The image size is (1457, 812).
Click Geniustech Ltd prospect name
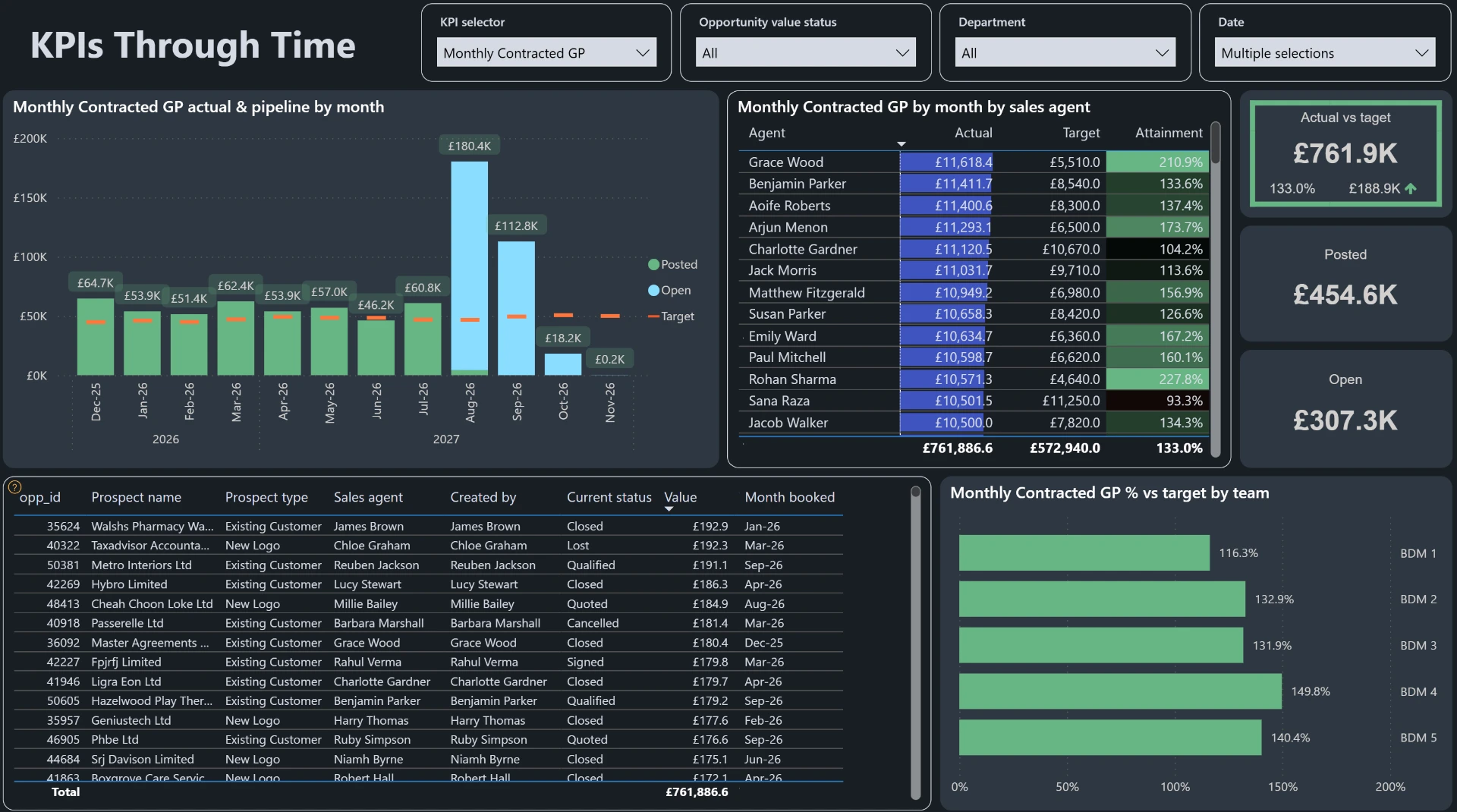click(131, 720)
